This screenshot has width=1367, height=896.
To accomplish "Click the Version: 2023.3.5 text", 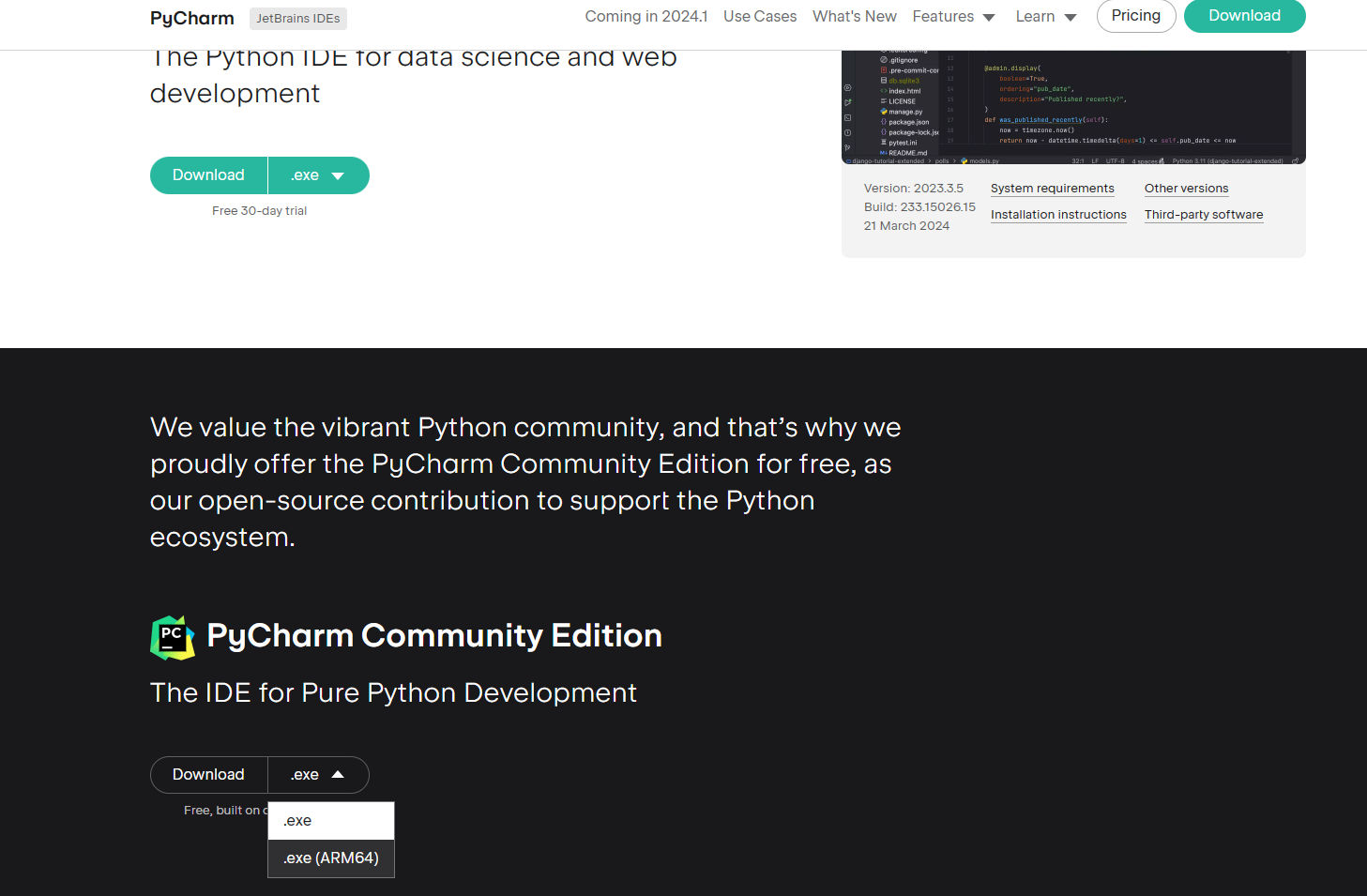I will click(914, 189).
